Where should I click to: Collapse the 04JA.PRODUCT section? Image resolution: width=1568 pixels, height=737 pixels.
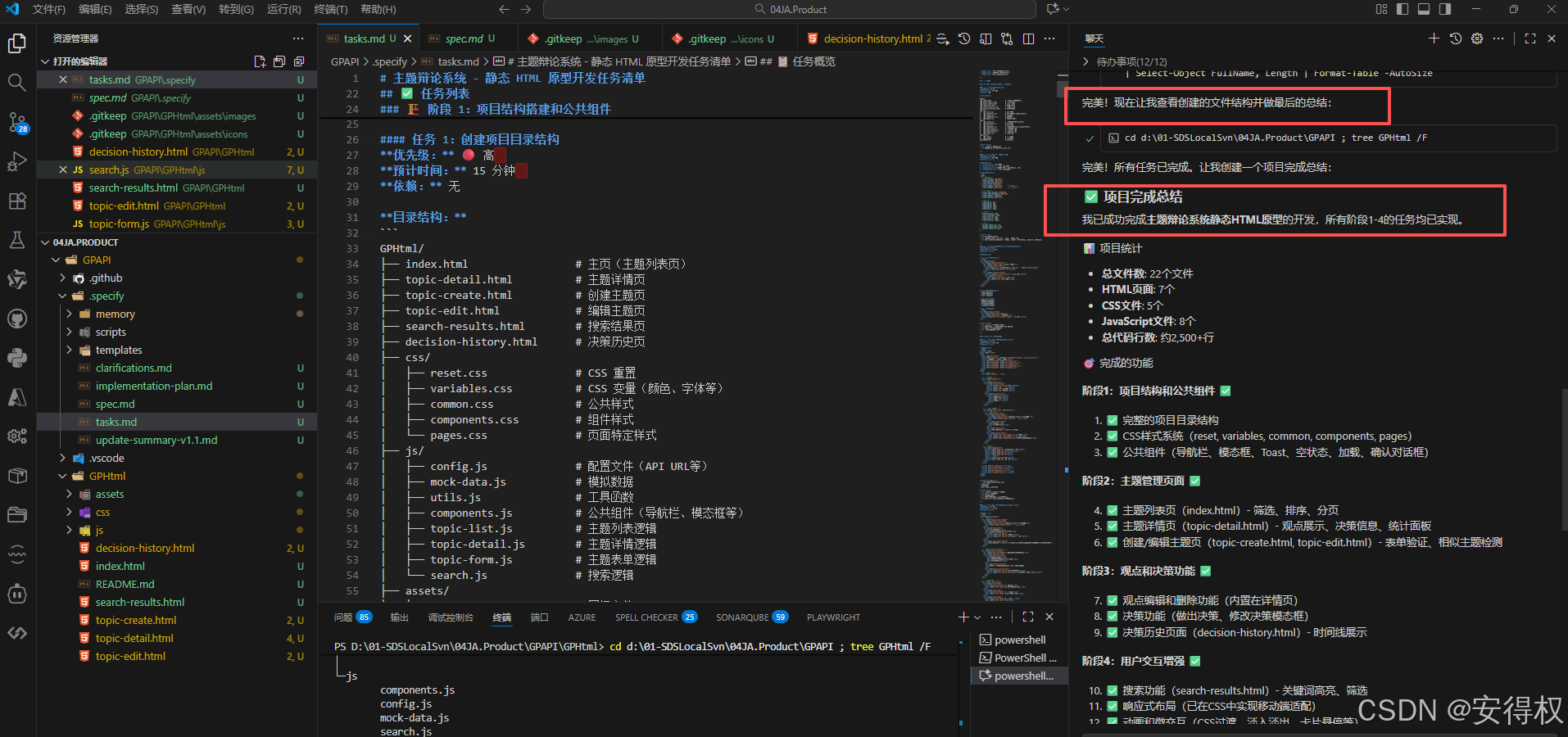point(45,242)
